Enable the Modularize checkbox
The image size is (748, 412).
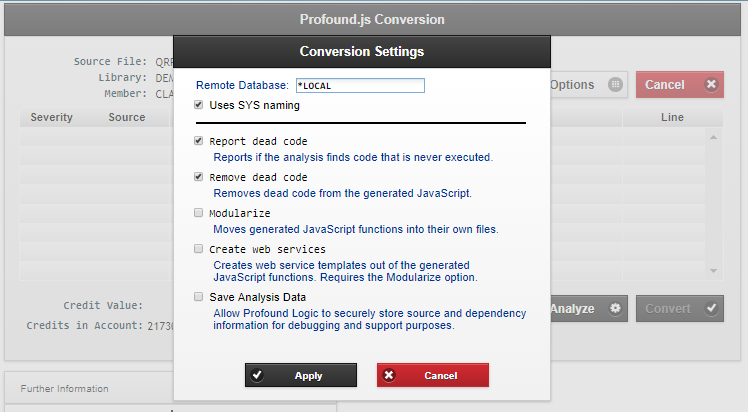pos(200,213)
